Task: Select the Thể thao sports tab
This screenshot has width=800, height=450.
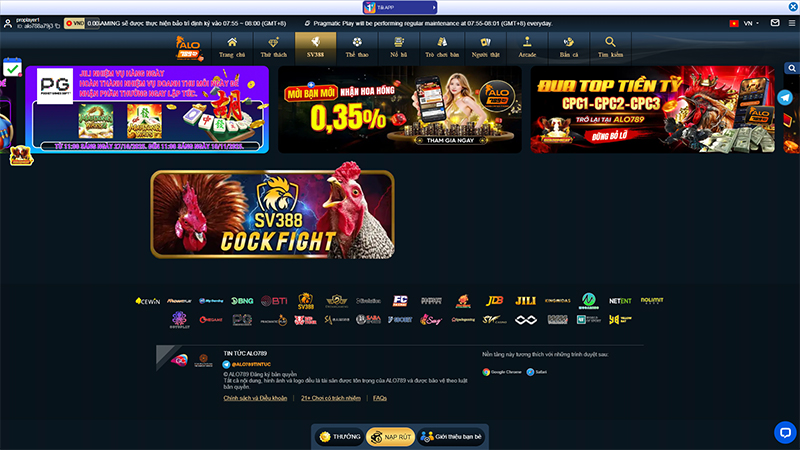Action: tap(357, 45)
